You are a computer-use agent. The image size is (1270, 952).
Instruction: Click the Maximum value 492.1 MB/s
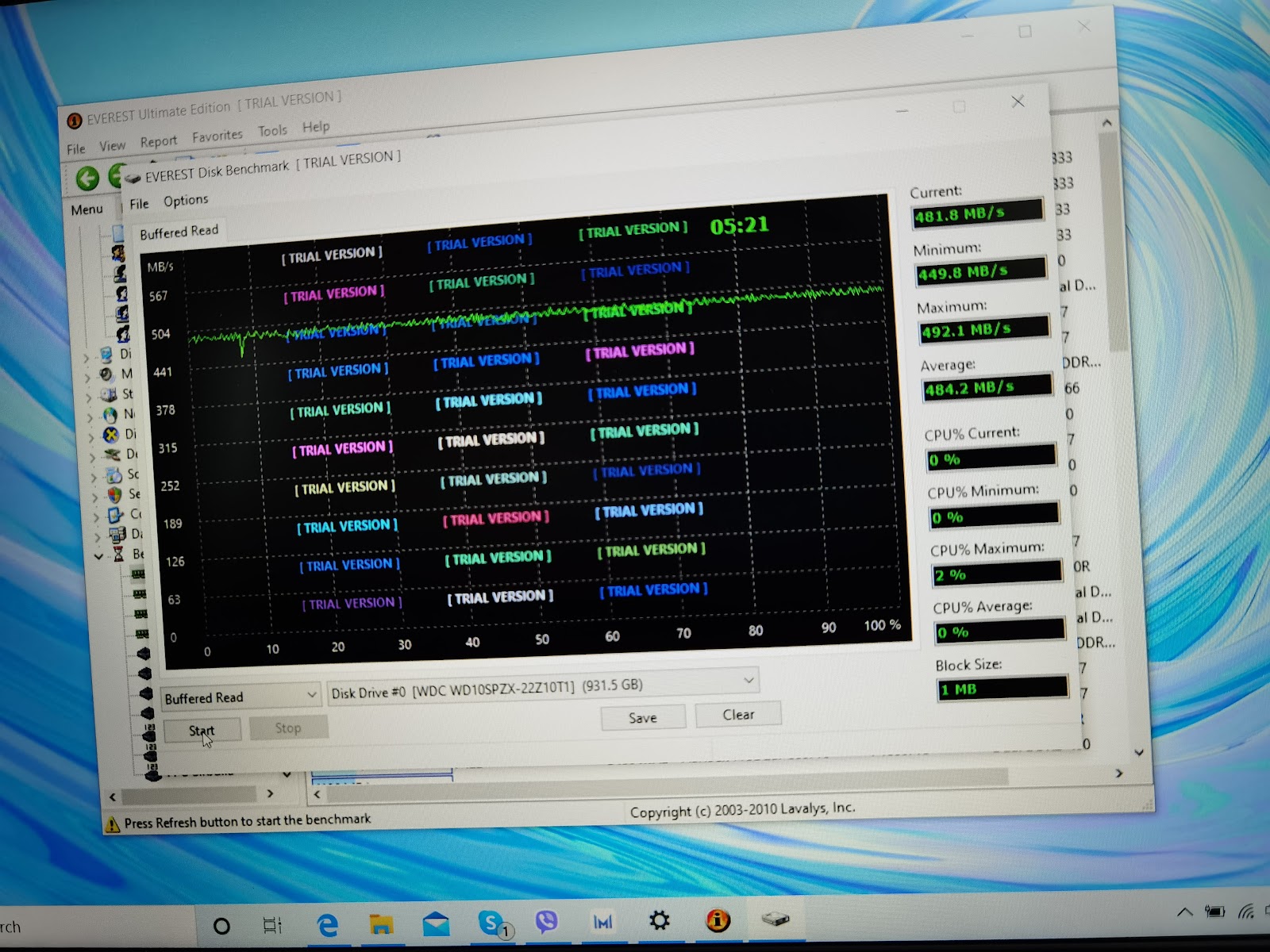[x=984, y=328]
